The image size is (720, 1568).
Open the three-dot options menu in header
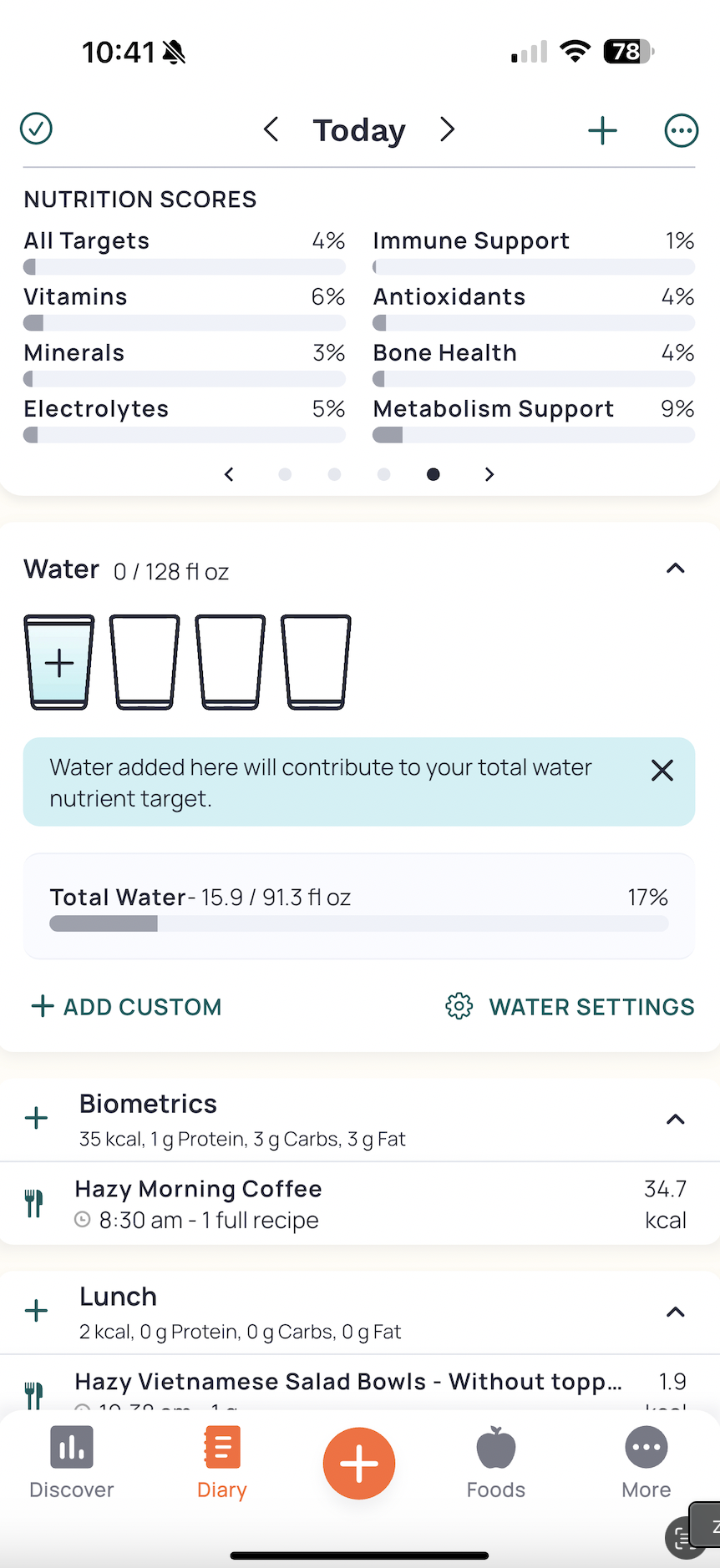[681, 130]
